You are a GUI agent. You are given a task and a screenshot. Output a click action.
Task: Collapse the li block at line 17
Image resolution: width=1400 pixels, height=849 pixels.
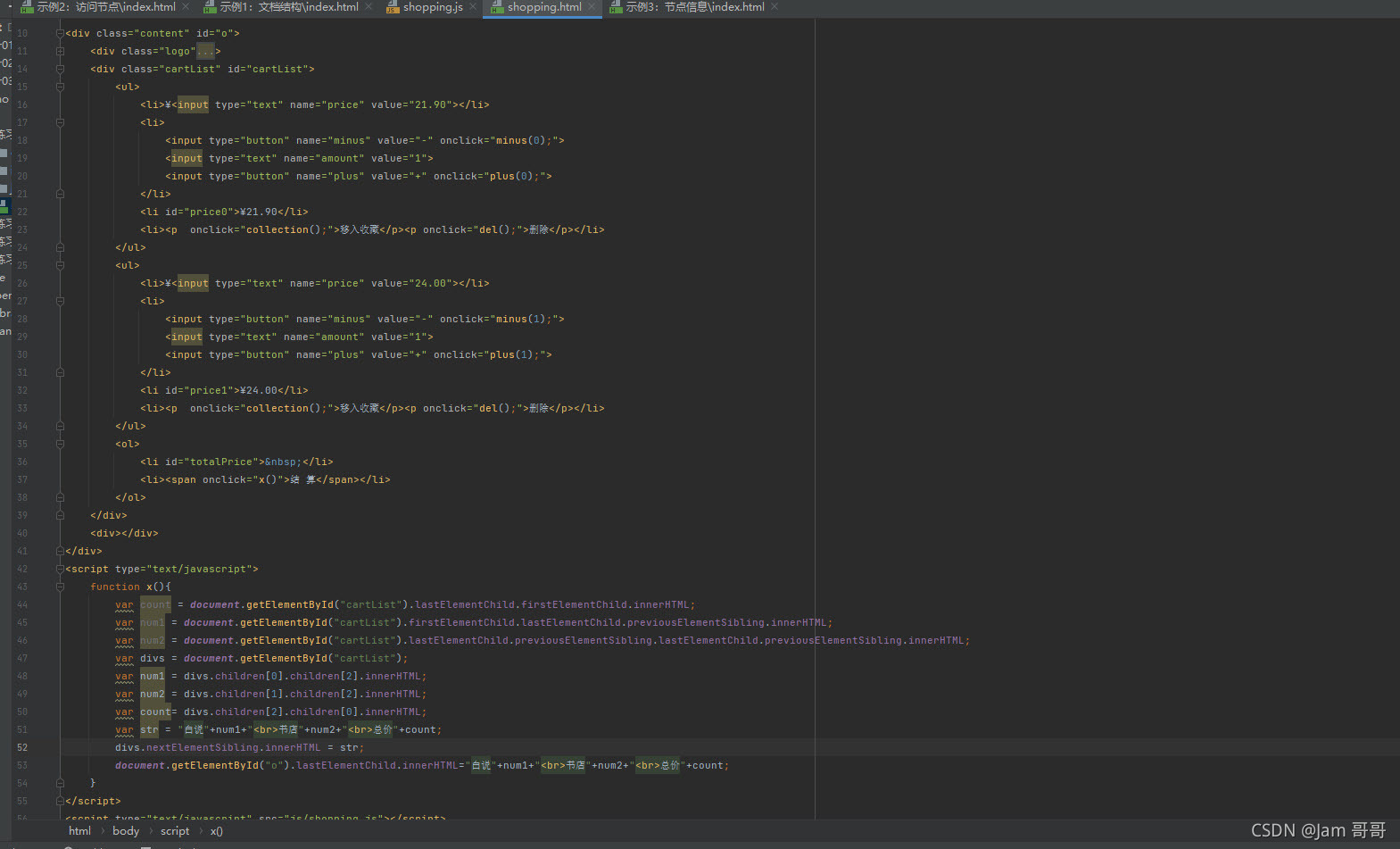60,122
